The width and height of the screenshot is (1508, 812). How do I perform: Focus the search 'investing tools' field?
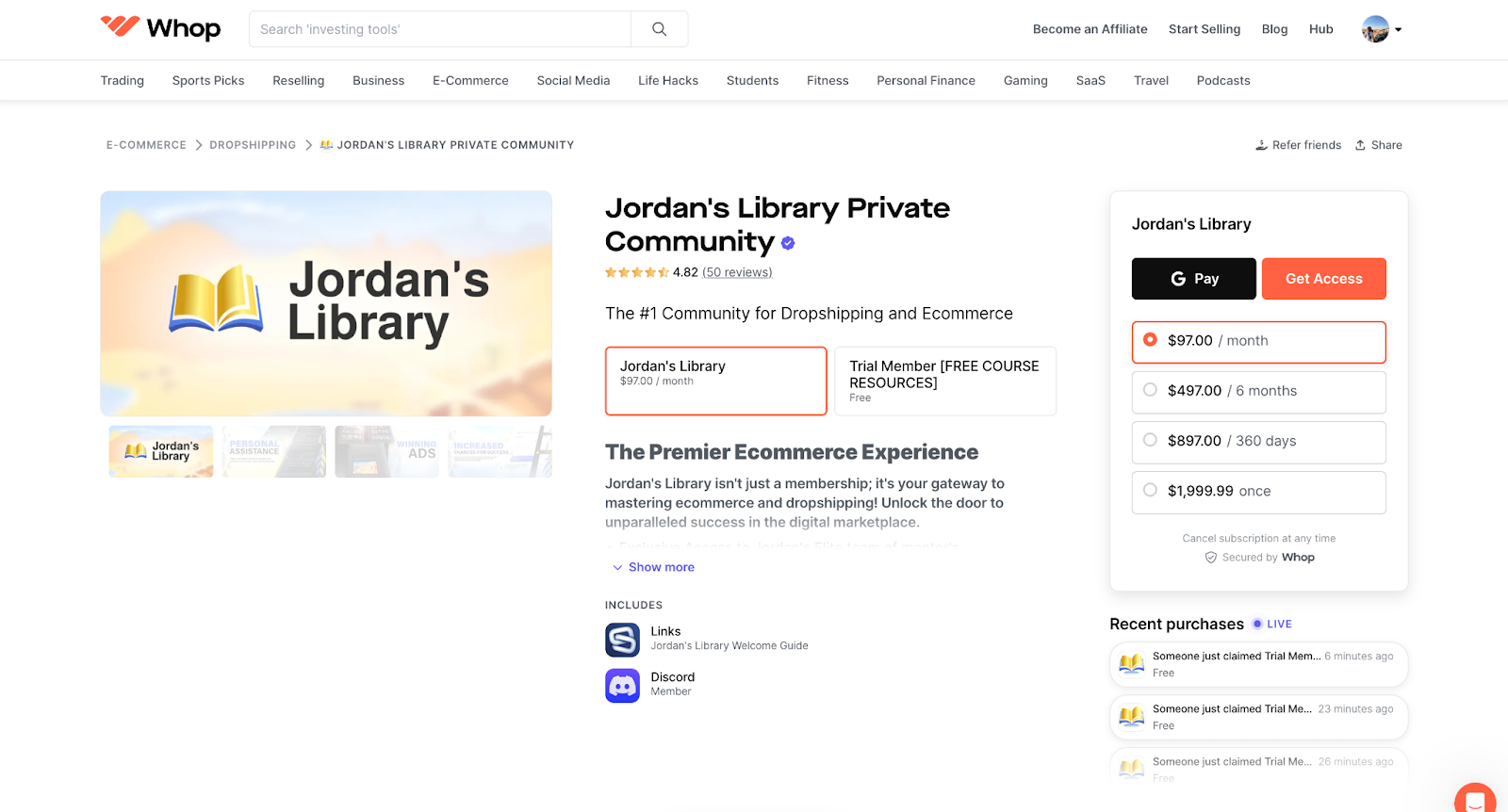[440, 29]
